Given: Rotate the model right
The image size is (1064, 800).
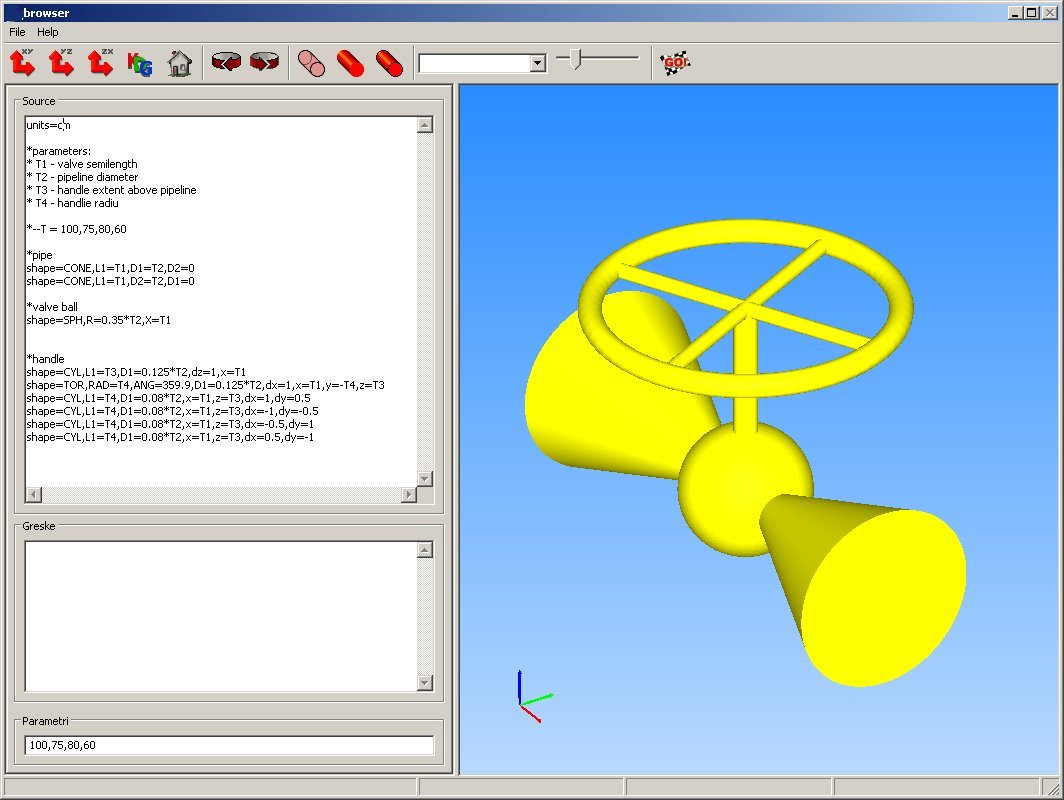Looking at the screenshot, I should pos(265,63).
